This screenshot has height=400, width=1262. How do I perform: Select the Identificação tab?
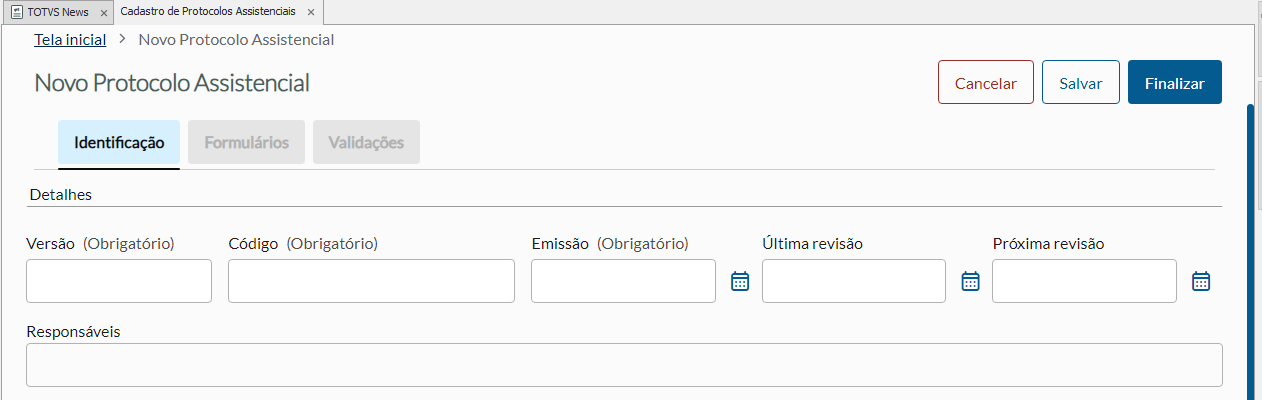[x=119, y=142]
